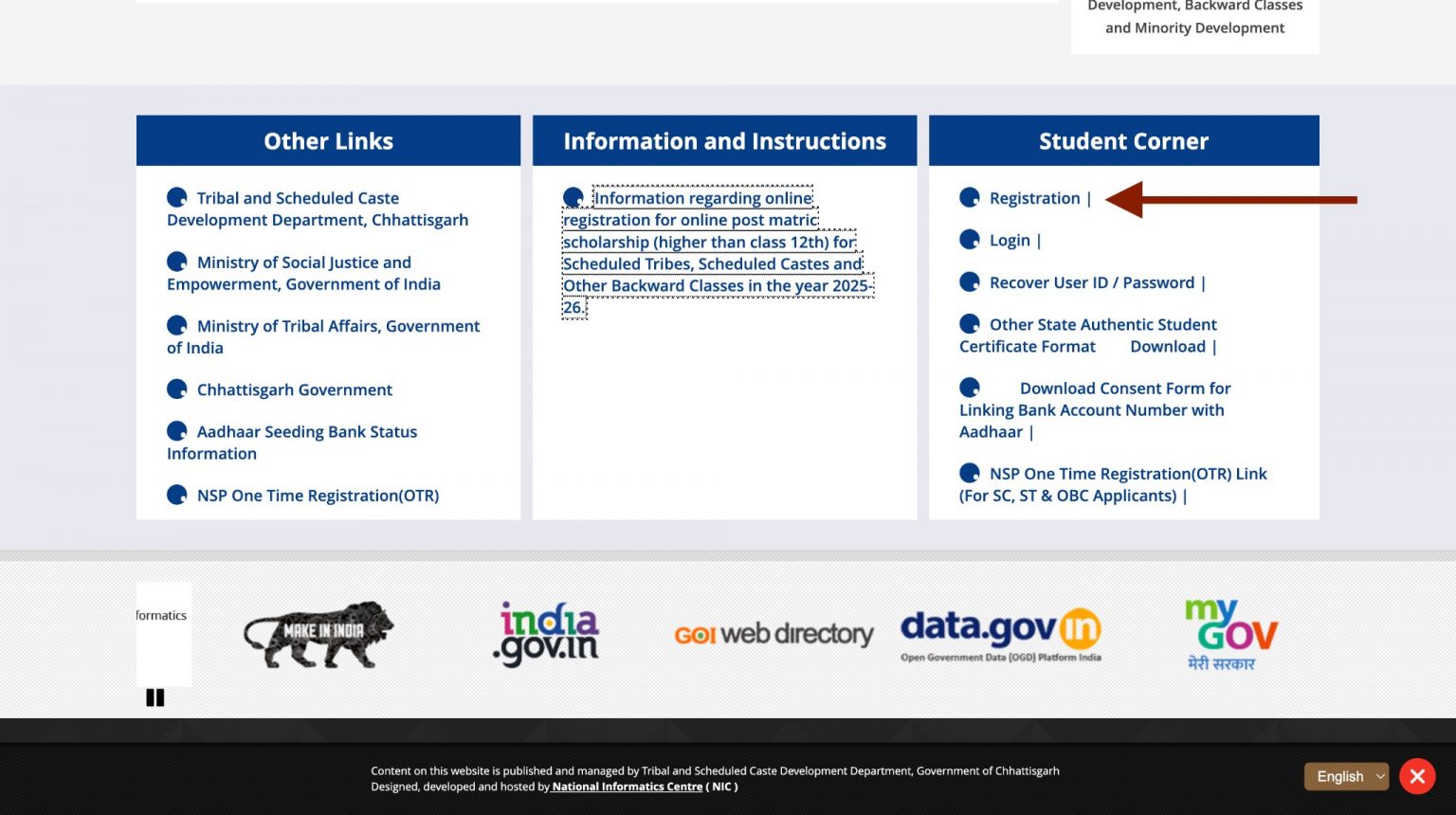Open the Make in India logo
This screenshot has width=1456, height=815.
[318, 634]
